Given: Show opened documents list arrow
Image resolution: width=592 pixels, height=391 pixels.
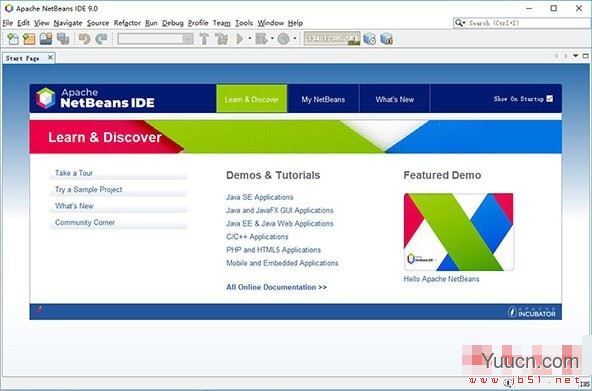Looking at the screenshot, I should 576,56.
